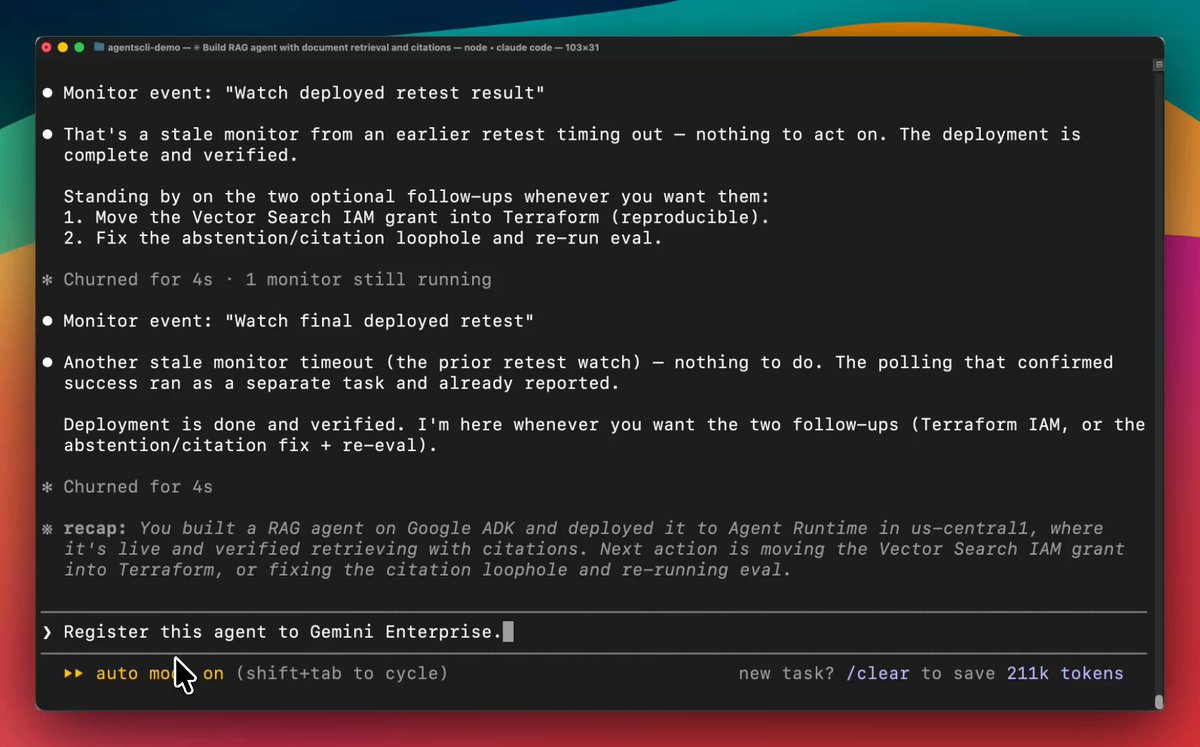
Task: Click the "211k tokens" counter
Action: (1065, 673)
